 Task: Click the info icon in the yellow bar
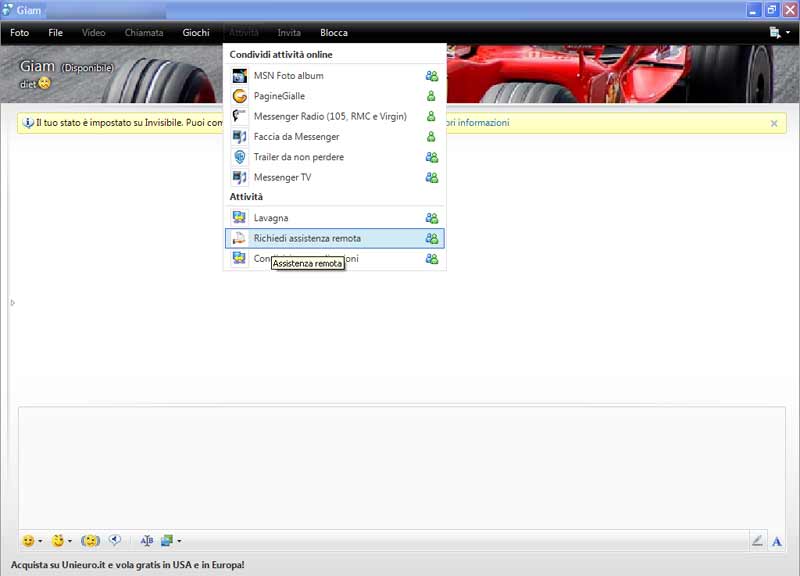click(x=29, y=123)
